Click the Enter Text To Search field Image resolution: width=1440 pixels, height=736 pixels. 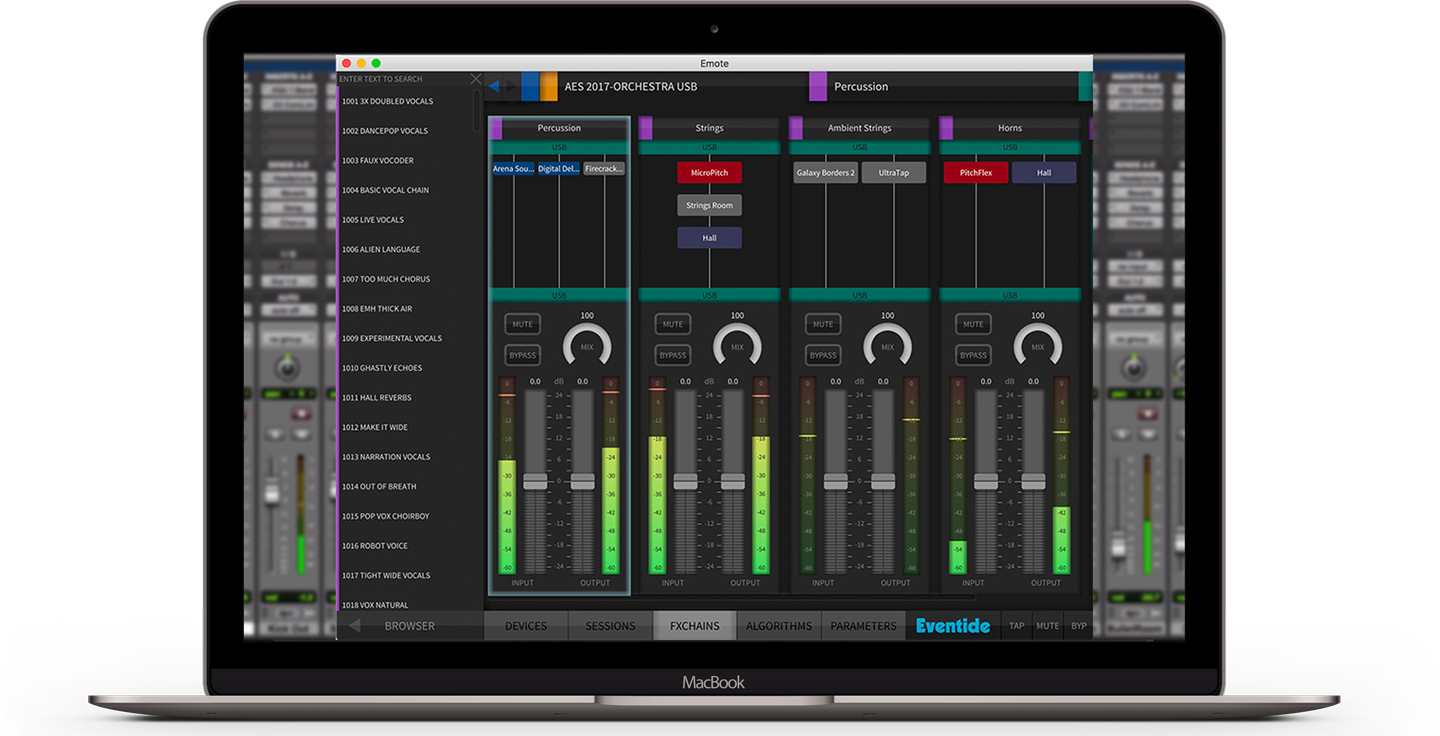(x=403, y=79)
